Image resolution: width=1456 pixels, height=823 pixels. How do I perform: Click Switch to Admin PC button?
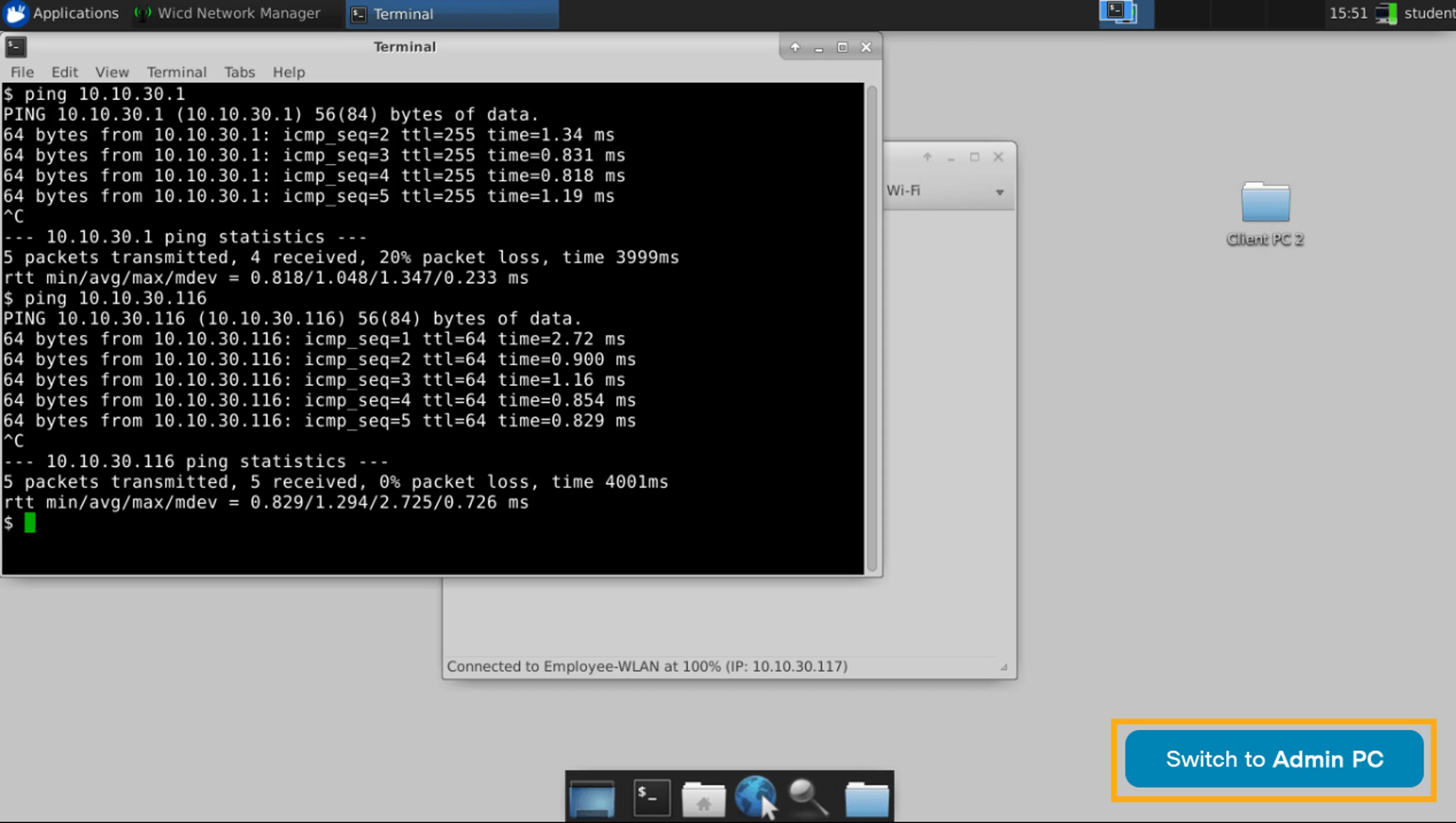pyautogui.click(x=1274, y=759)
